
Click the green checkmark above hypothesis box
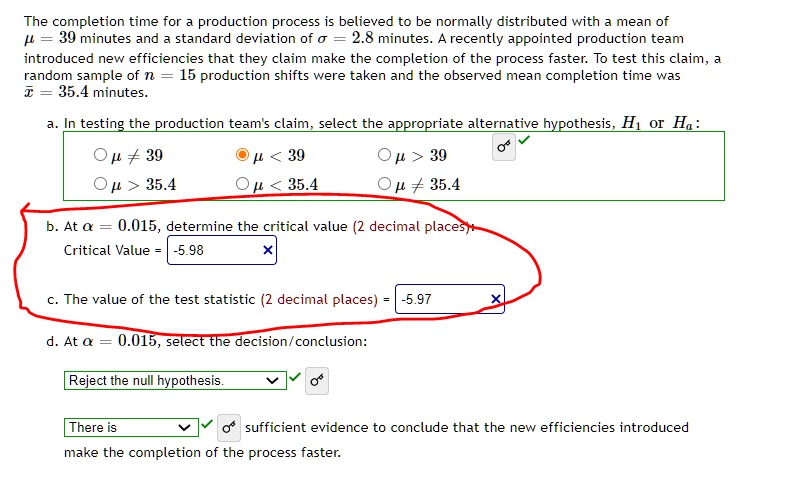click(524, 139)
